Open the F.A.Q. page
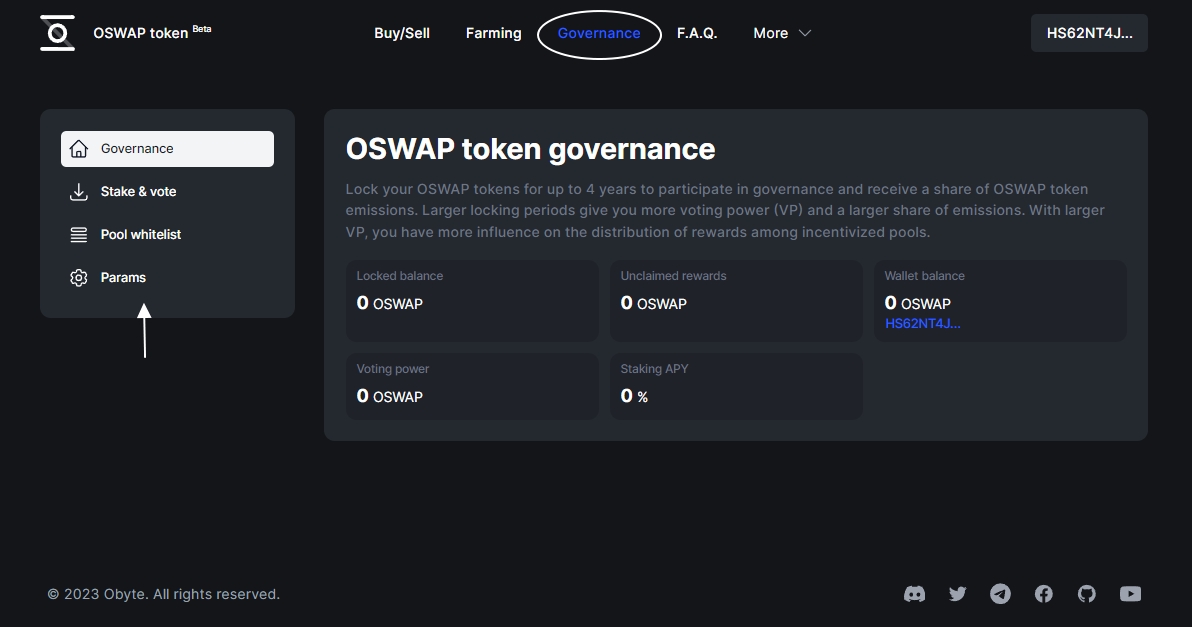The width and height of the screenshot is (1192, 627). coord(697,33)
